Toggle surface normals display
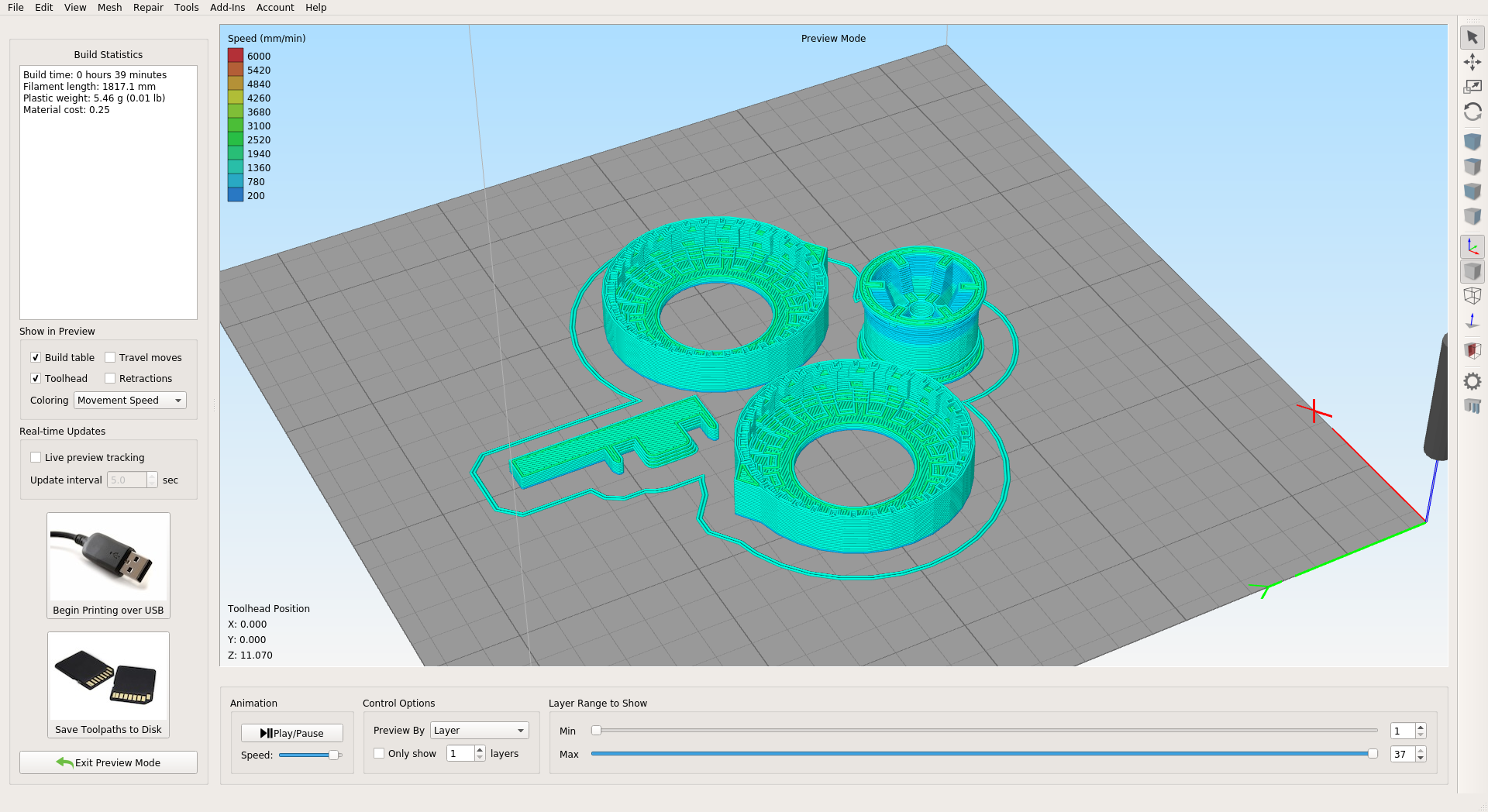The width and height of the screenshot is (1488, 812). pyautogui.click(x=1472, y=321)
